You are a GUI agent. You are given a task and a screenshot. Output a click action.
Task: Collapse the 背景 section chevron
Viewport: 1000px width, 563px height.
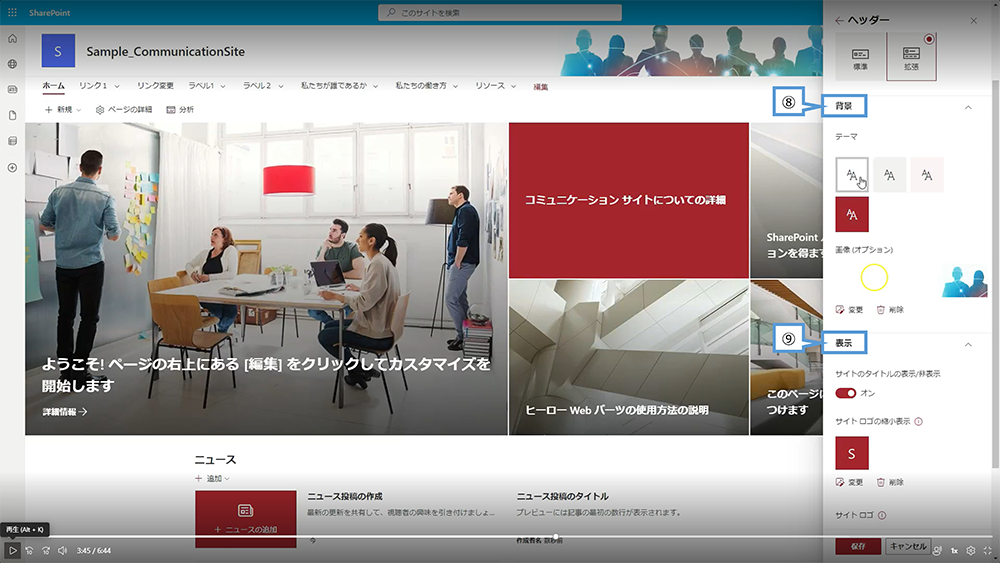click(968, 107)
